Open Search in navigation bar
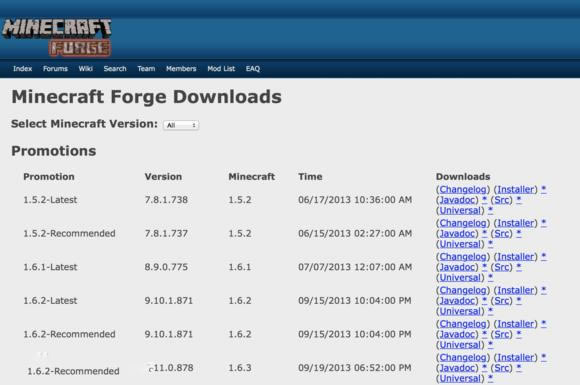580x385 pixels. pyautogui.click(x=115, y=68)
